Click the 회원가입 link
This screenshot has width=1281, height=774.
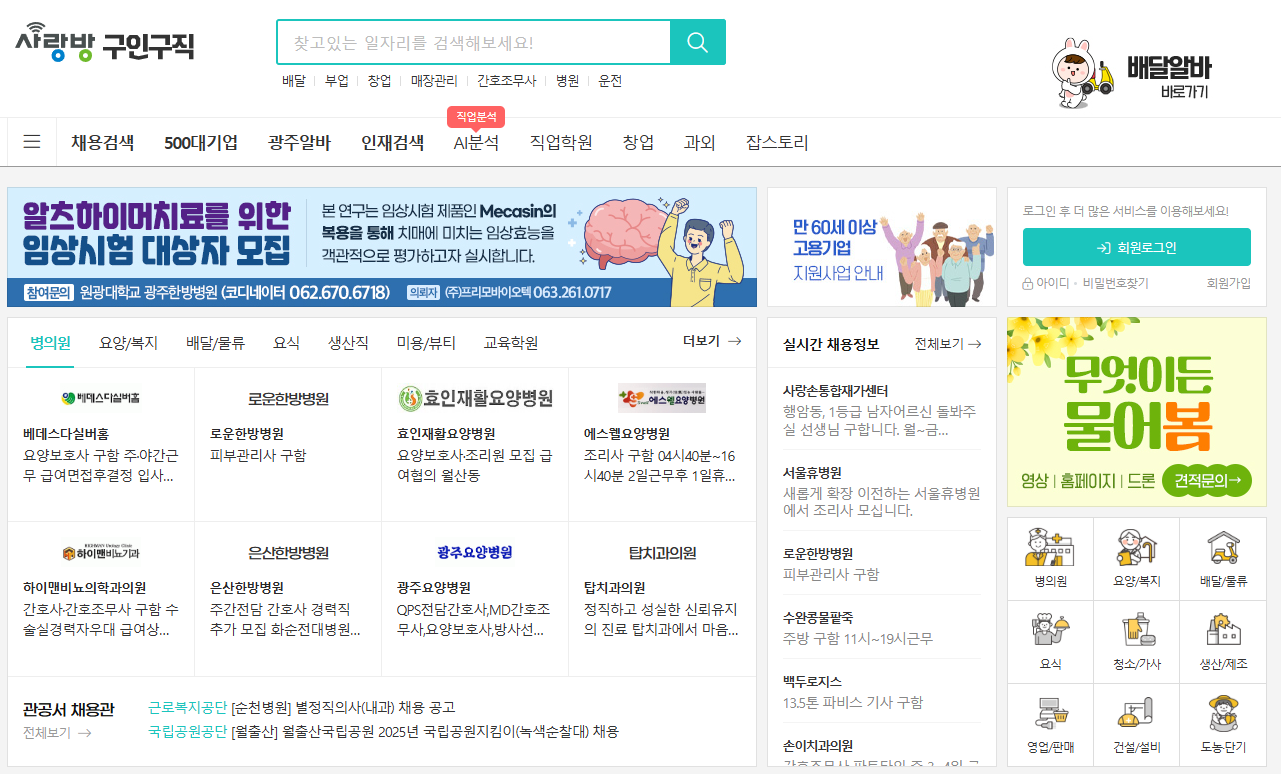click(x=1228, y=284)
